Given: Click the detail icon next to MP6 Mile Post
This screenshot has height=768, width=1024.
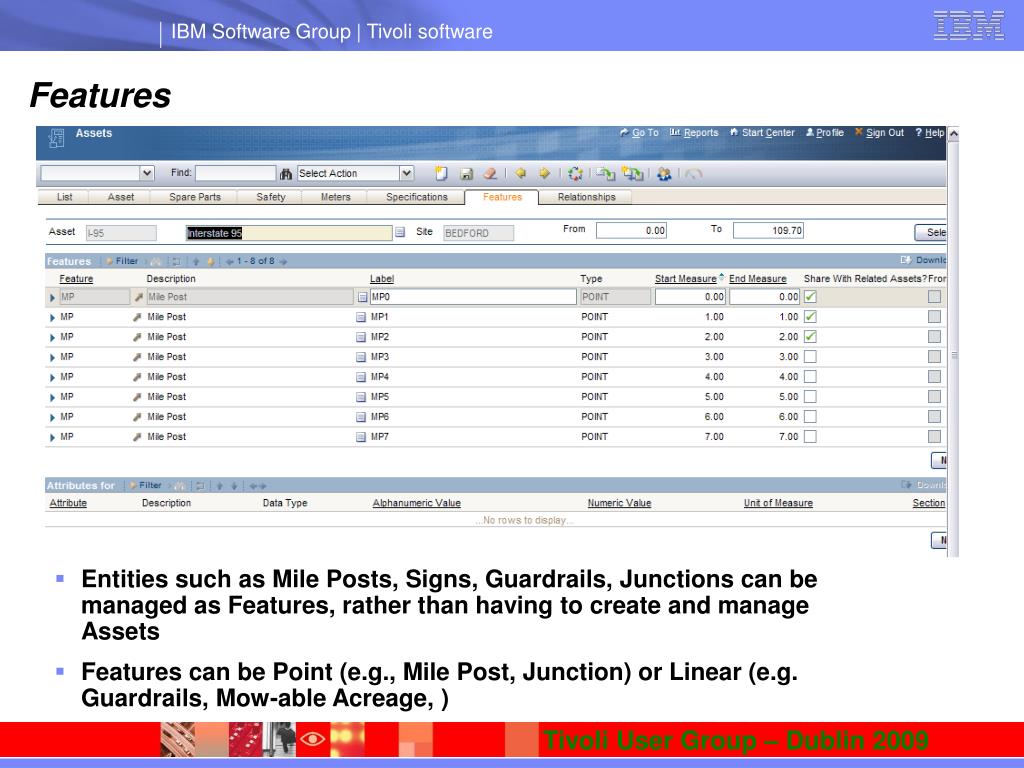Looking at the screenshot, I should 137,417.
